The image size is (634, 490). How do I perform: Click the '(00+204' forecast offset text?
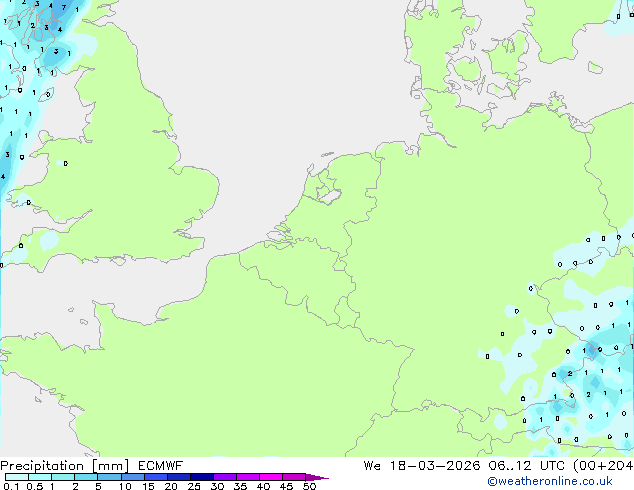603,466
